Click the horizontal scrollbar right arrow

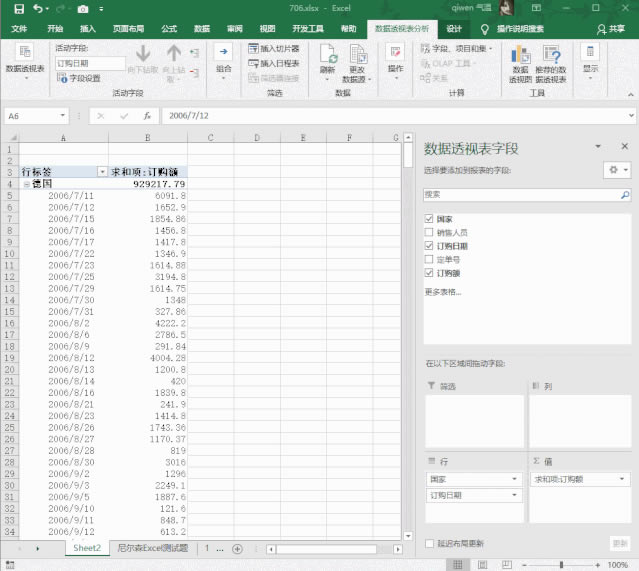[x=398, y=549]
